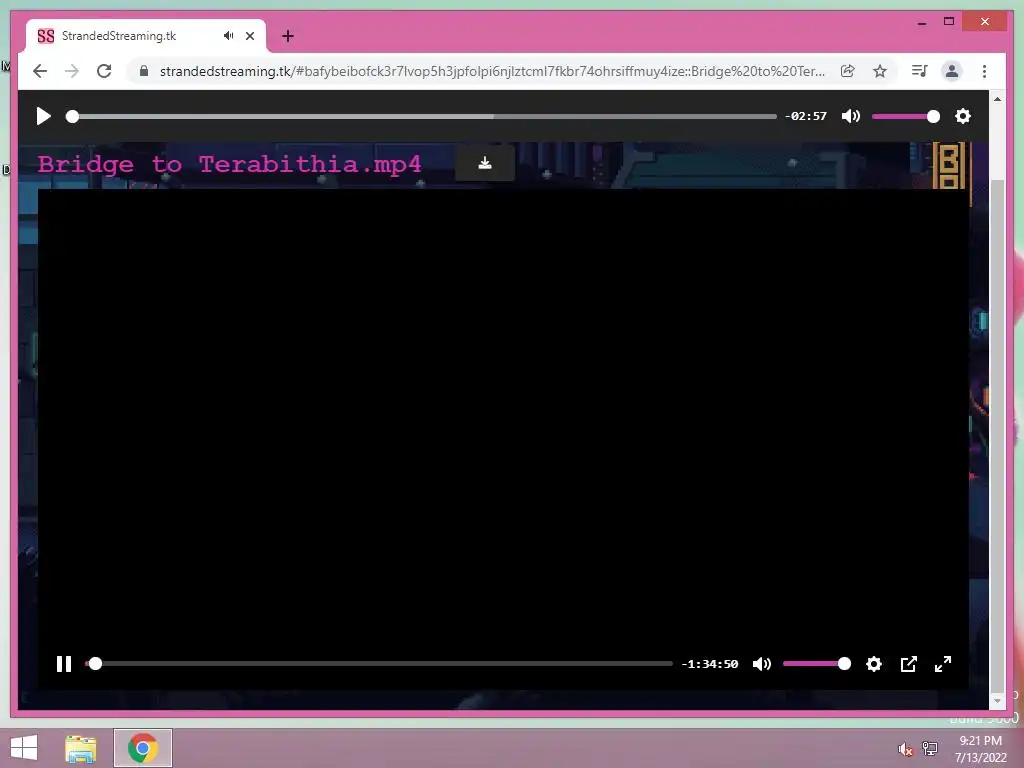The height and width of the screenshot is (768, 1024).
Task: Click the page scrollbar down arrow
Action: [x=997, y=701]
